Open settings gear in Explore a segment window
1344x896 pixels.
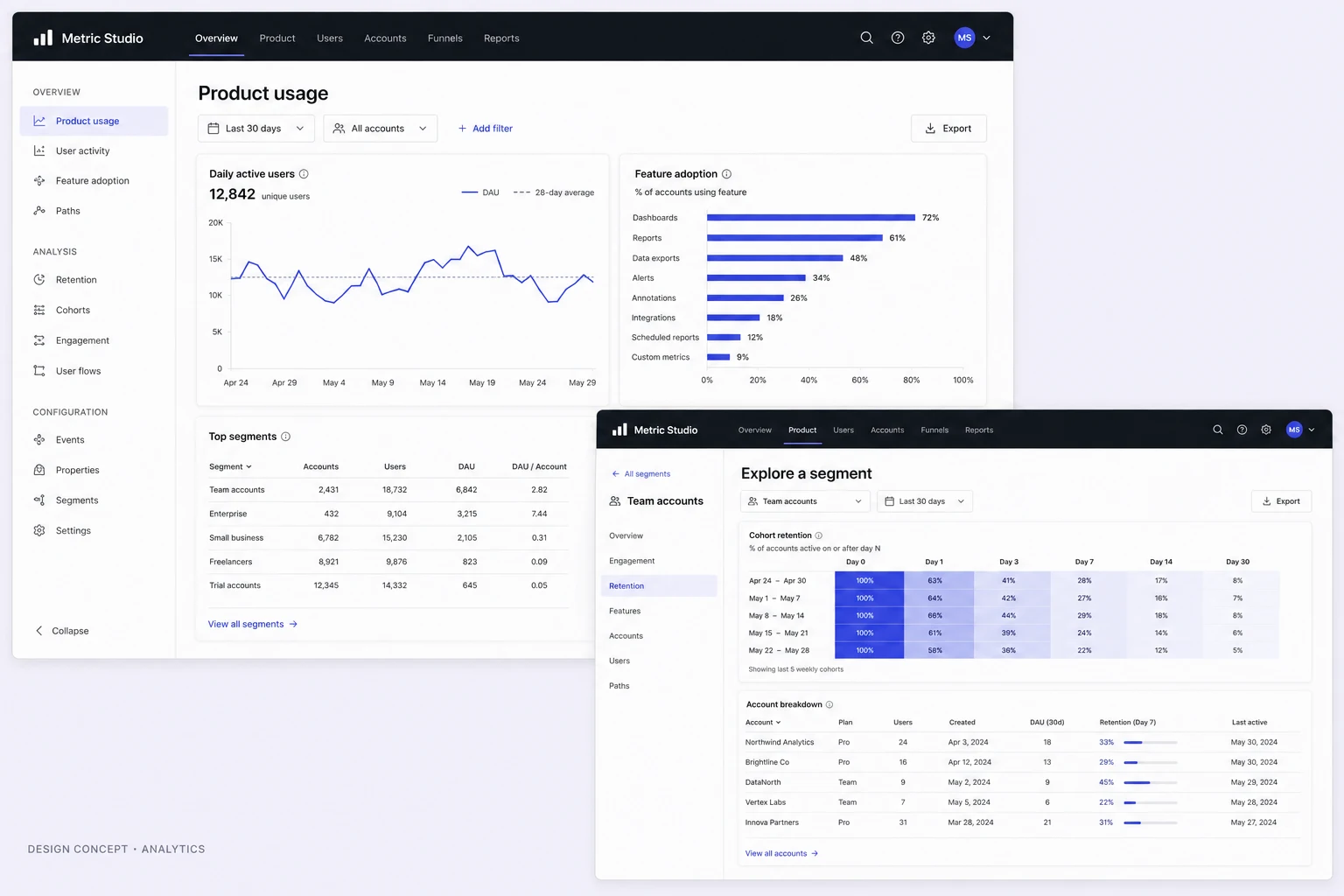pyautogui.click(x=1266, y=430)
